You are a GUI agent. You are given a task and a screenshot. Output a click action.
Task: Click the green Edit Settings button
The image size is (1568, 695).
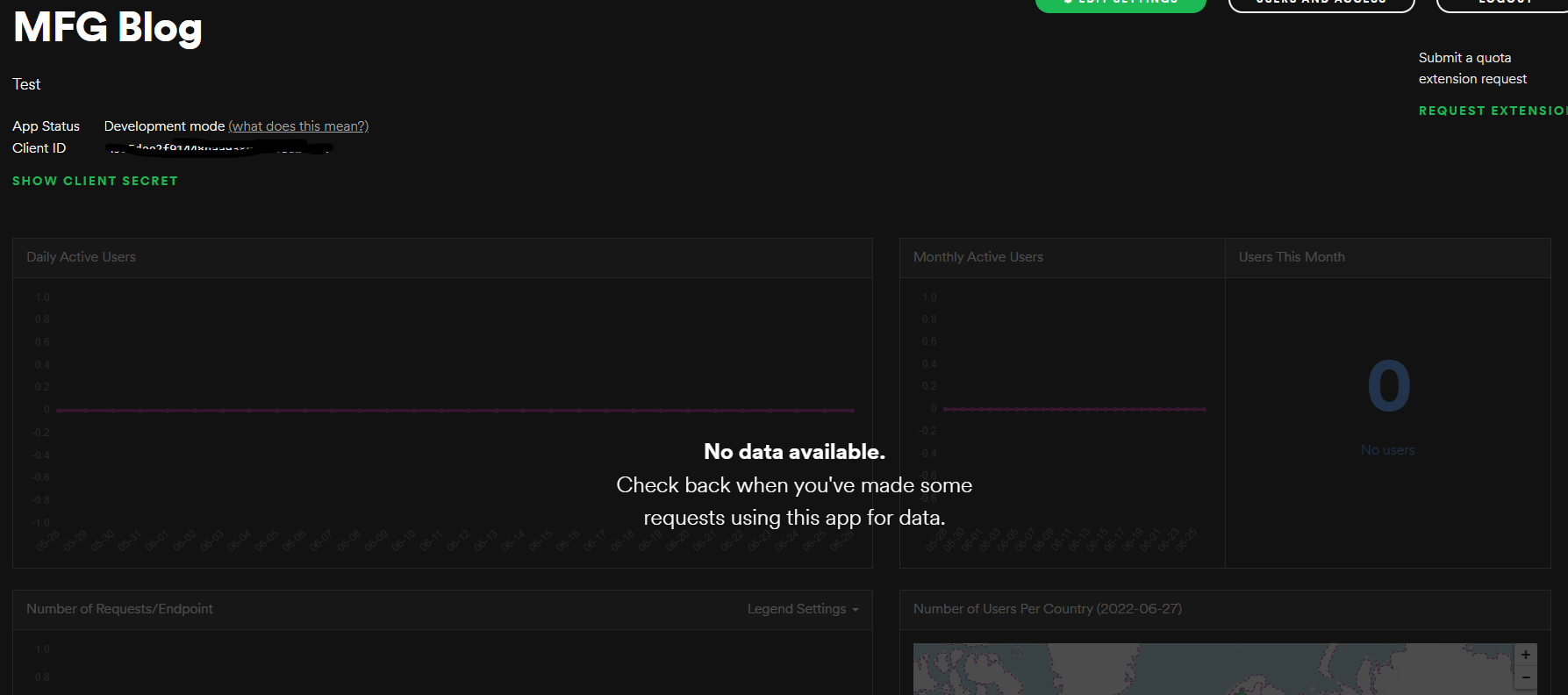[x=1121, y=4]
